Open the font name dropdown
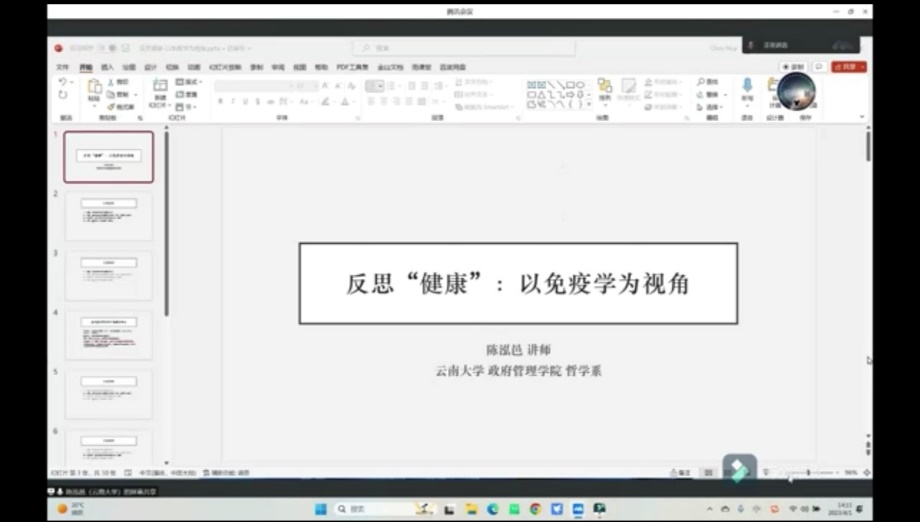920x522 pixels. [252, 86]
